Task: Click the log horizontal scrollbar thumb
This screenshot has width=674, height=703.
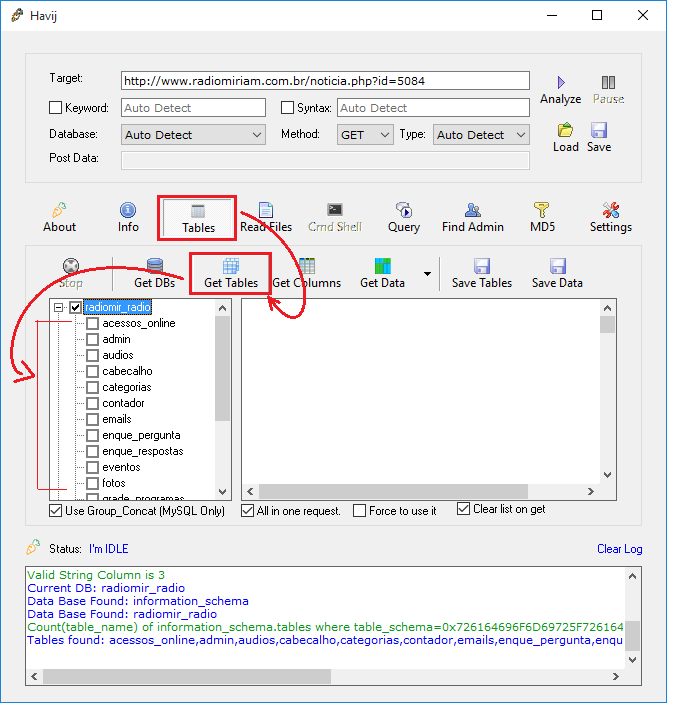Action: [187, 676]
